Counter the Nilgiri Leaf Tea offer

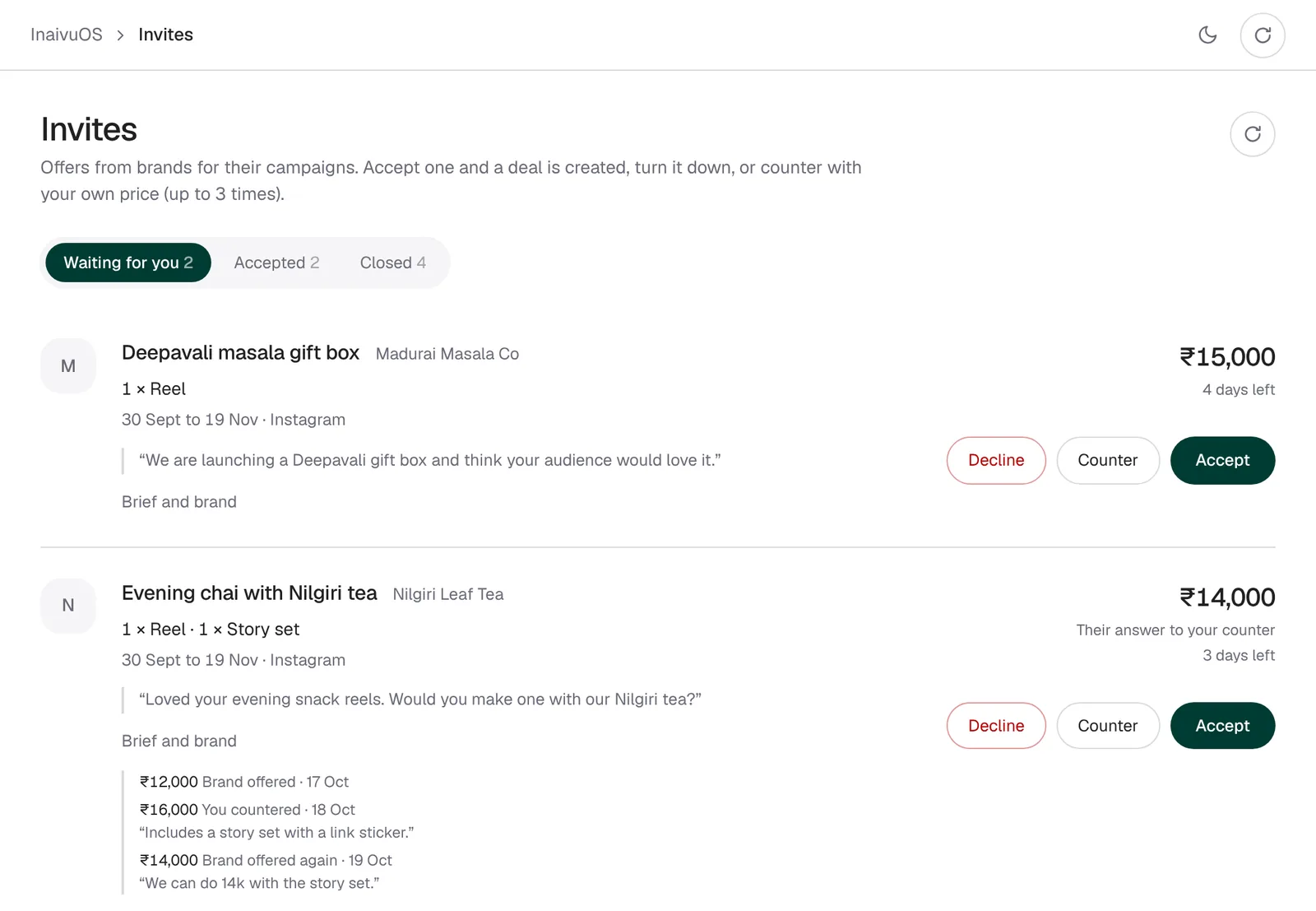(x=1108, y=726)
